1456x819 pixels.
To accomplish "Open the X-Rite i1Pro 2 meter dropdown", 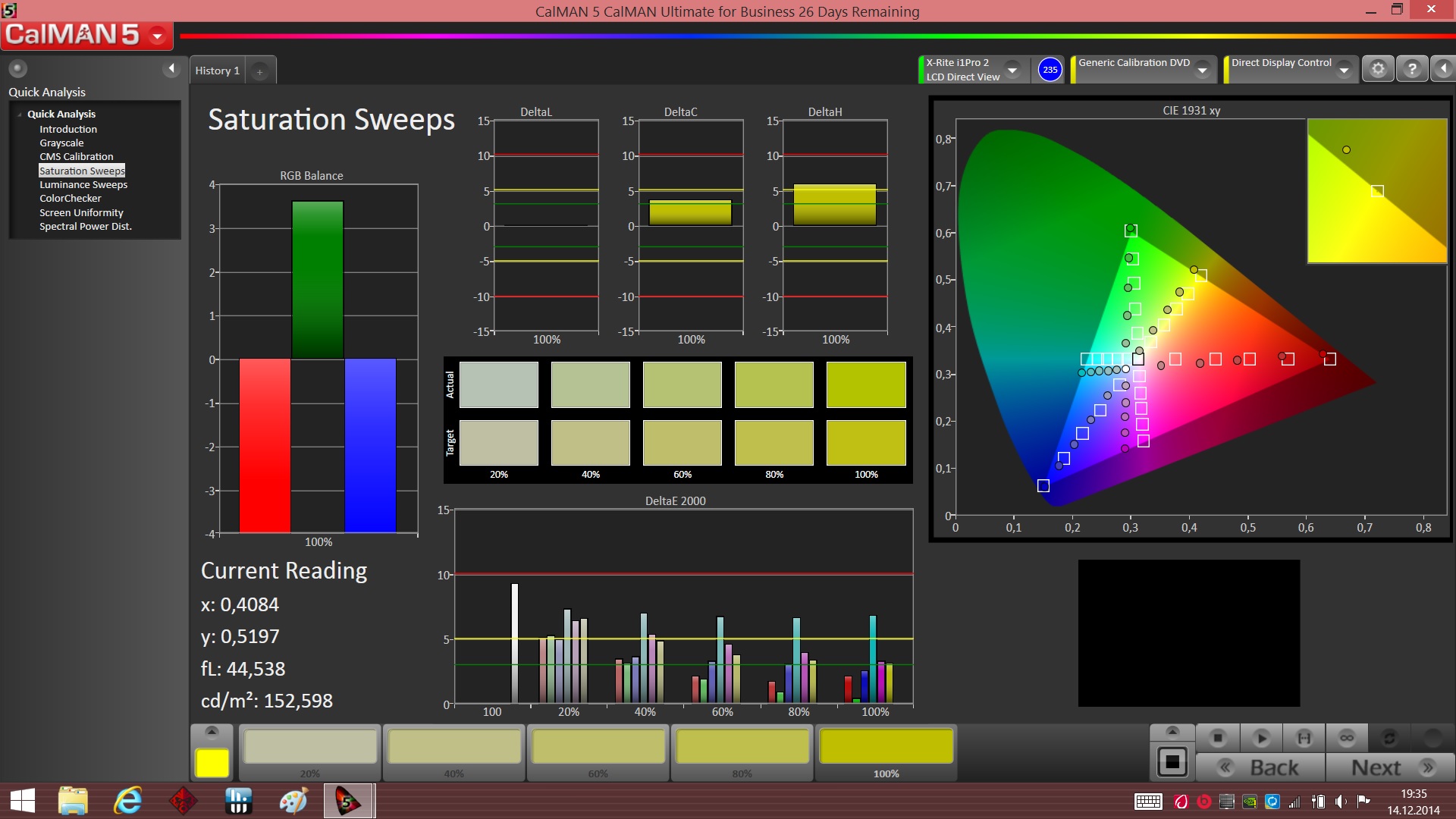I will tap(1012, 70).
